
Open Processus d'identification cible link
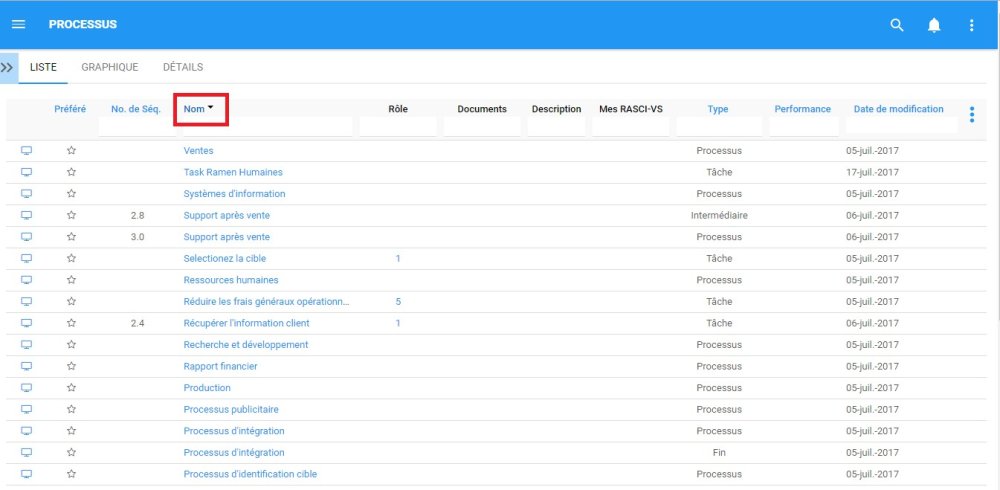[250, 474]
